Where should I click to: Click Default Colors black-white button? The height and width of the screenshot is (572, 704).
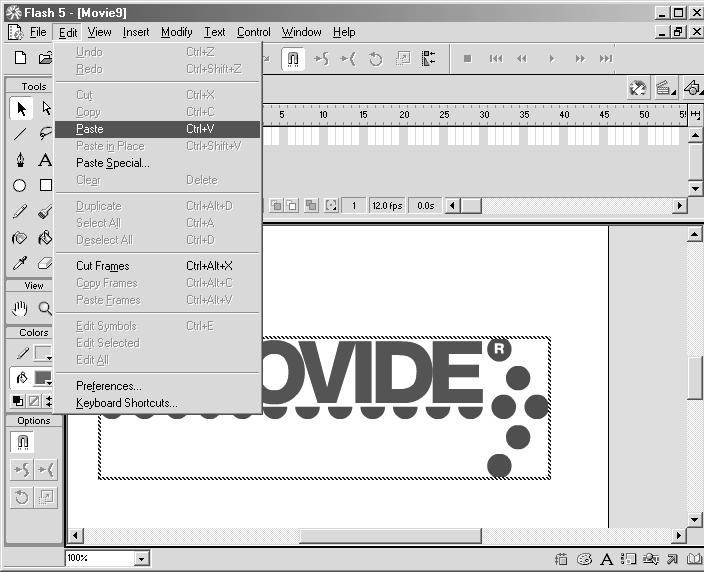click(18, 400)
